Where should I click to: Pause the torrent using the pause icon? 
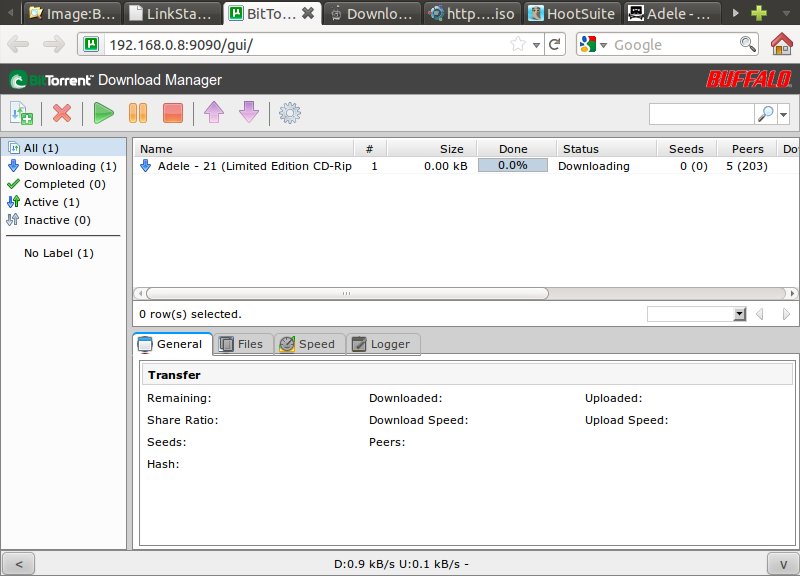point(138,114)
